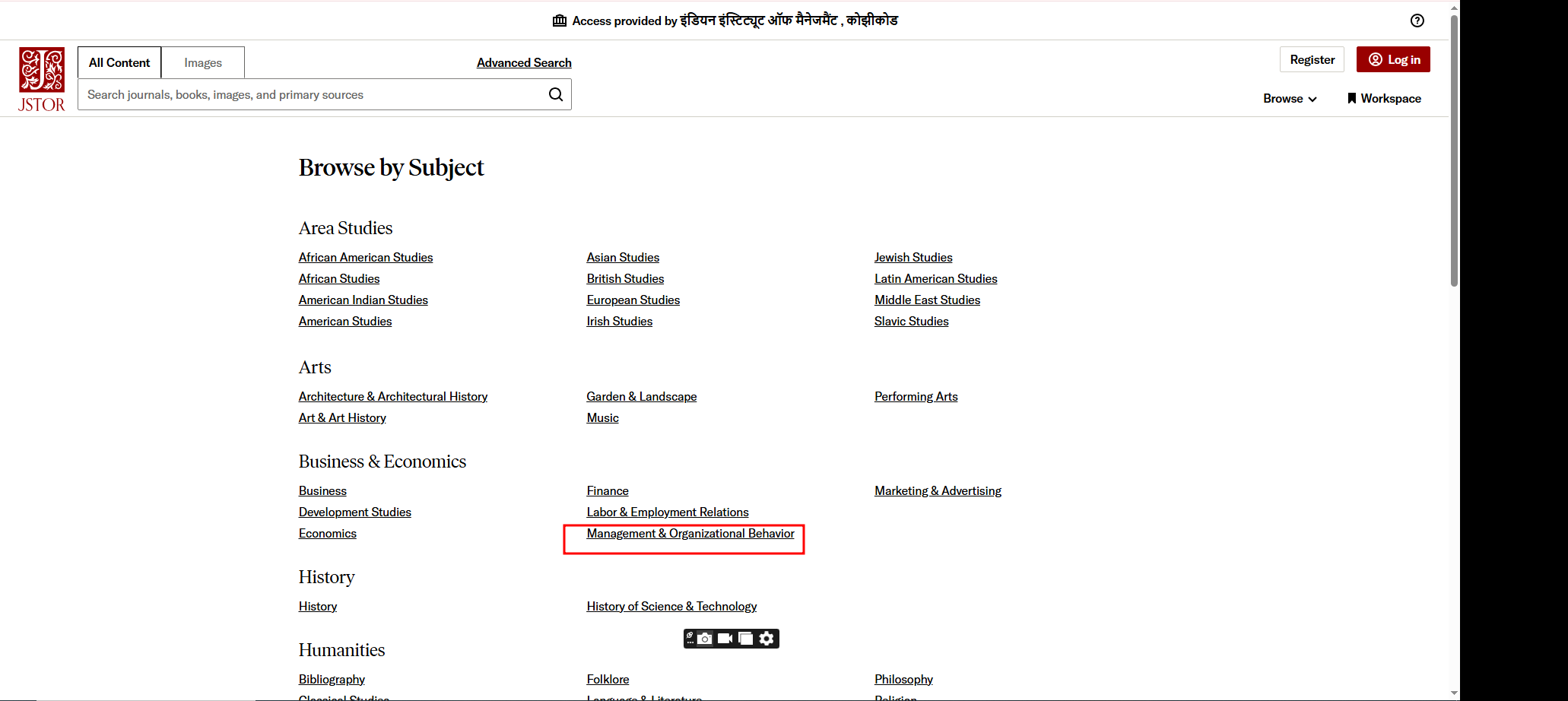The height and width of the screenshot is (701, 1568).
Task: Select the All Content tab
Action: 119,62
